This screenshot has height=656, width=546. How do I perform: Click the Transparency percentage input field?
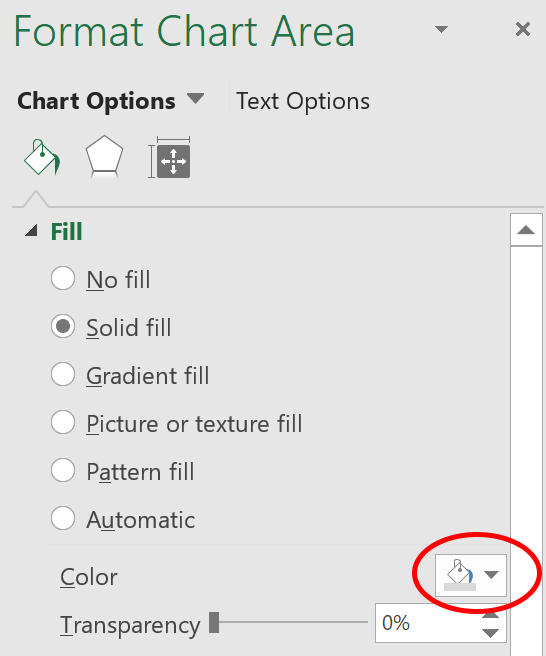click(428, 623)
